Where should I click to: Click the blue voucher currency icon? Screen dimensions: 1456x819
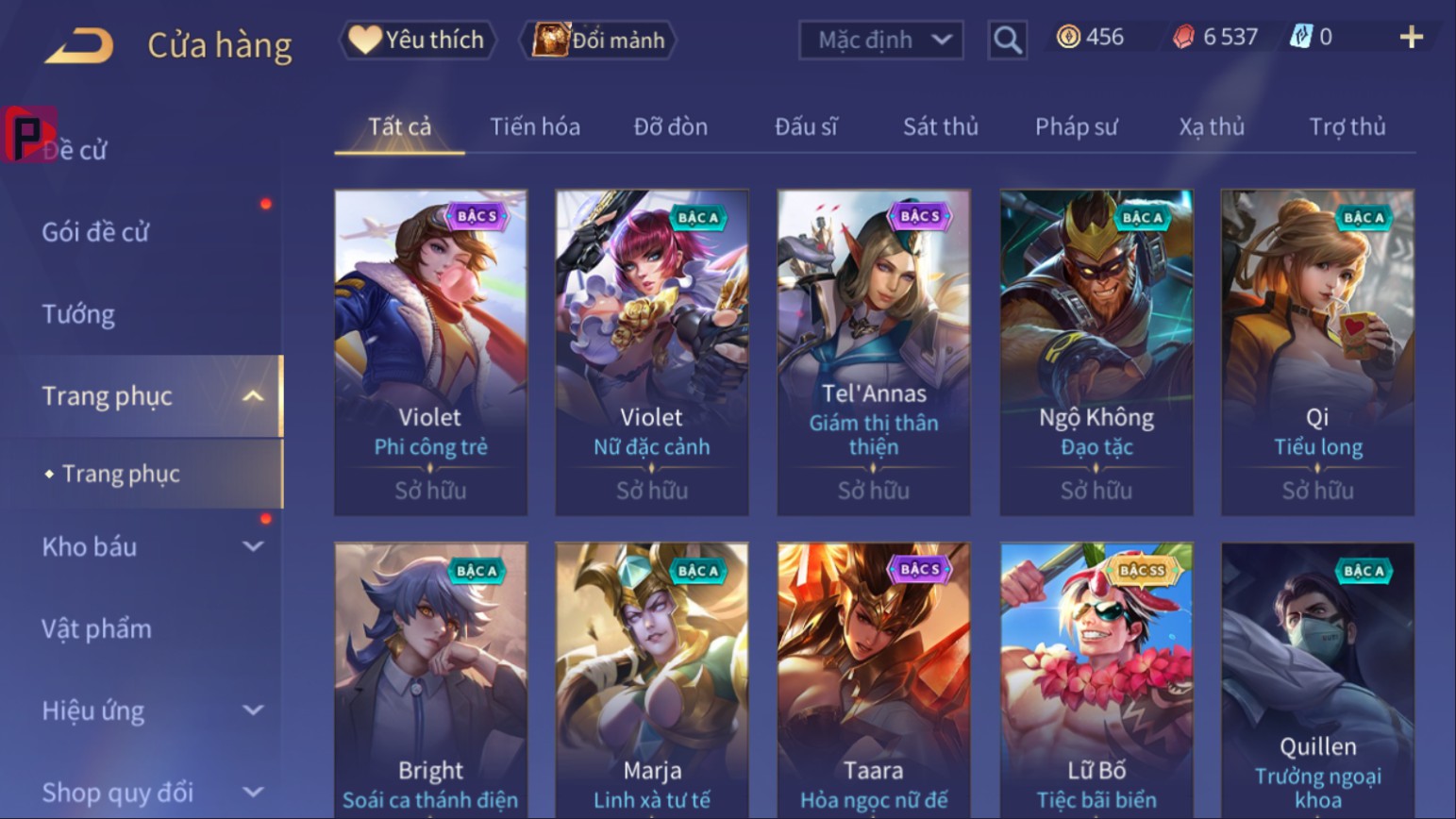coord(1300,37)
